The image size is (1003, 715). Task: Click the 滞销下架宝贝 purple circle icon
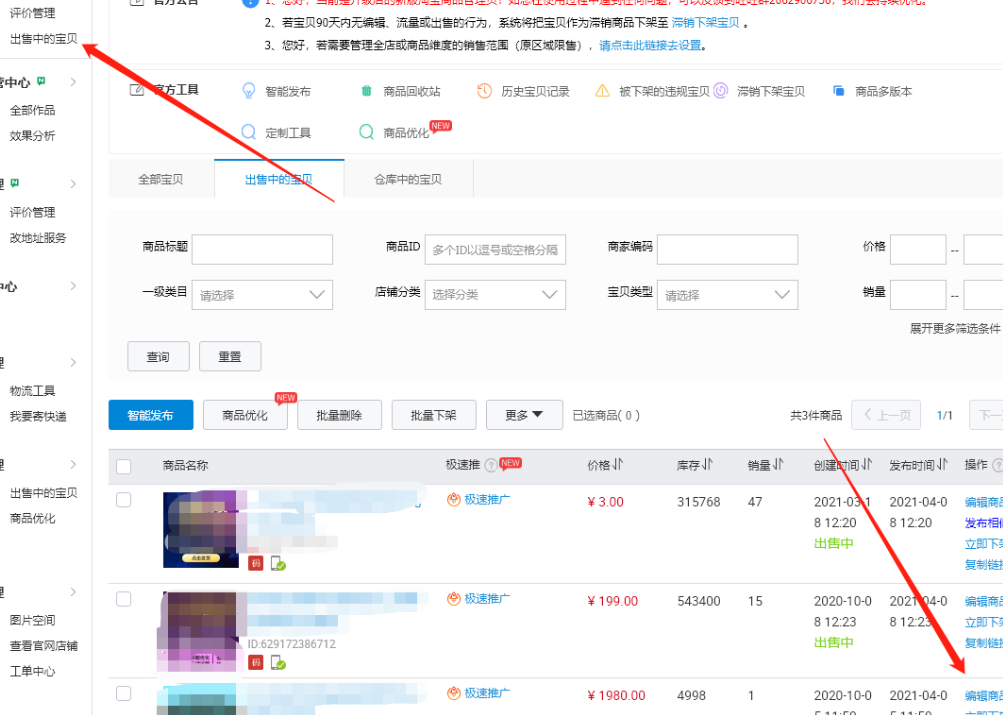point(720,91)
